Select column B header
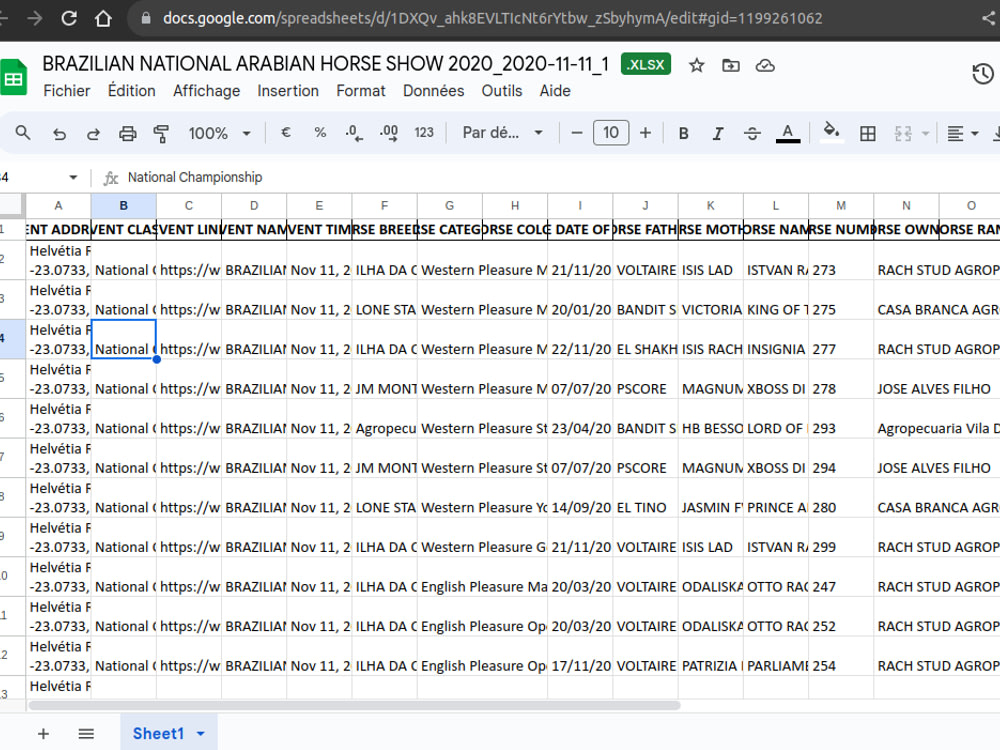This screenshot has width=1000, height=750. pyautogui.click(x=124, y=205)
